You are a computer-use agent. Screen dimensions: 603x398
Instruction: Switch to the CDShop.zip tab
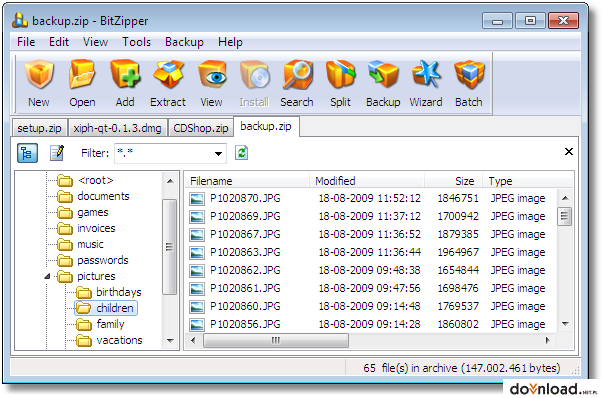tap(201, 128)
